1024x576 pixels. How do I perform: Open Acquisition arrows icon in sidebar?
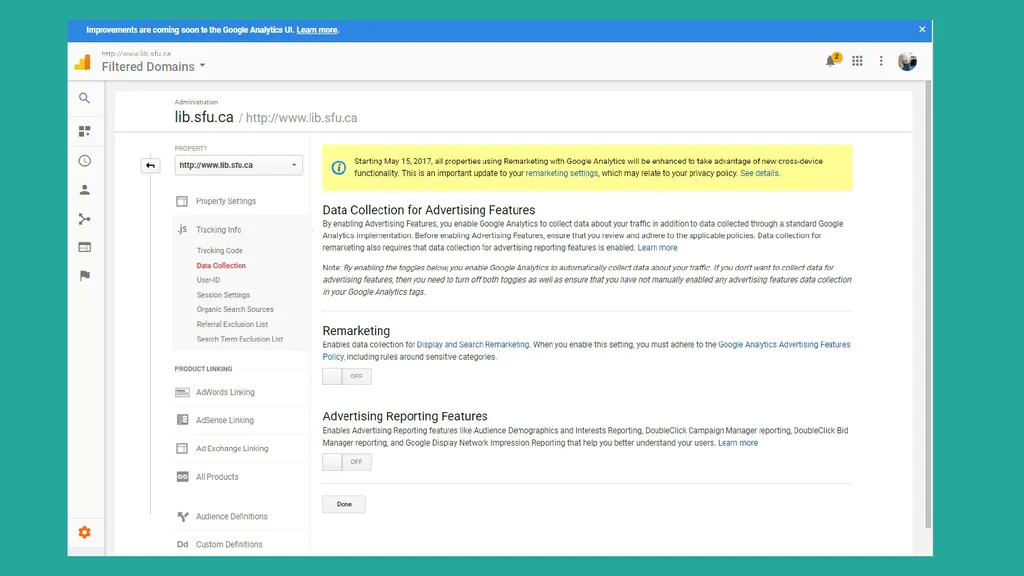coord(84,219)
